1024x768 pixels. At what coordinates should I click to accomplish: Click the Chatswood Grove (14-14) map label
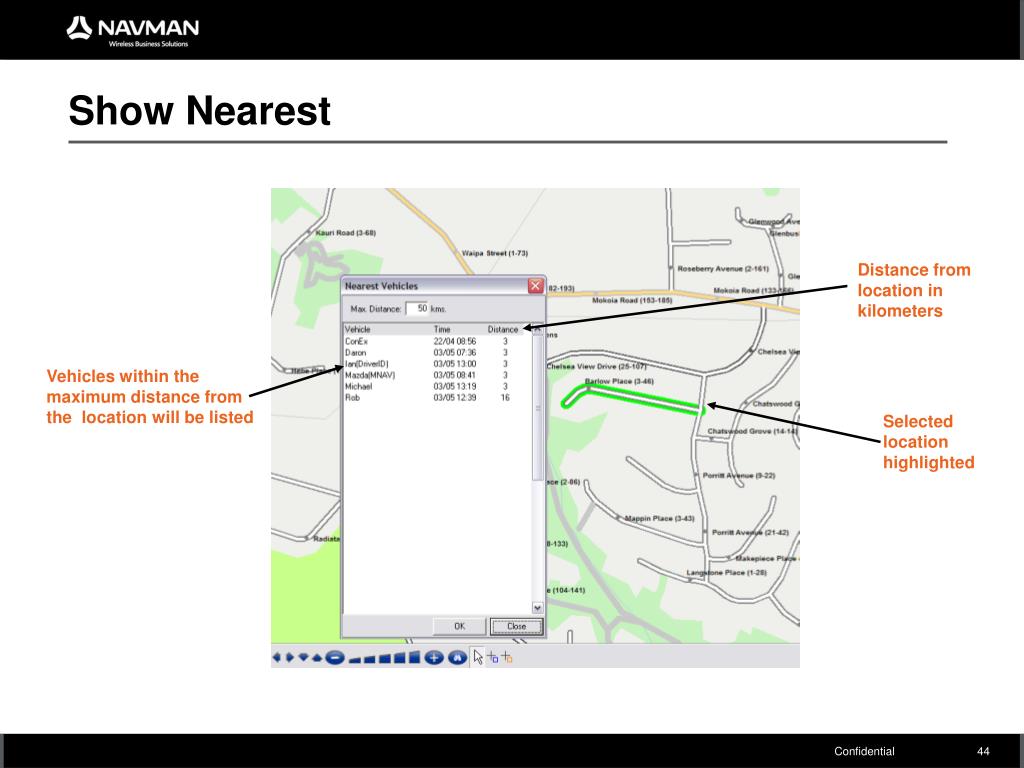(752, 431)
